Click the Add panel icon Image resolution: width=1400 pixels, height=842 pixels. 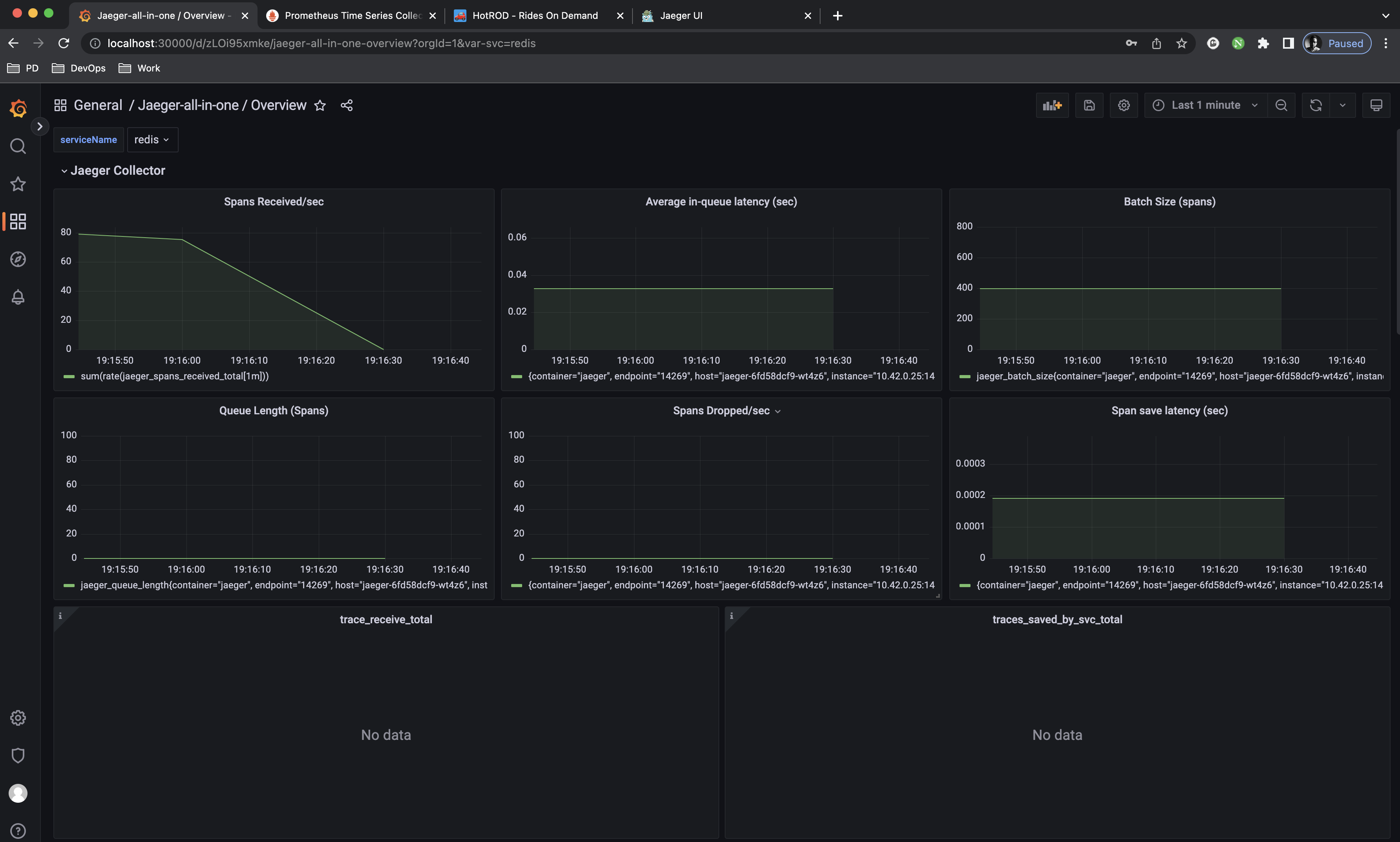1052,106
